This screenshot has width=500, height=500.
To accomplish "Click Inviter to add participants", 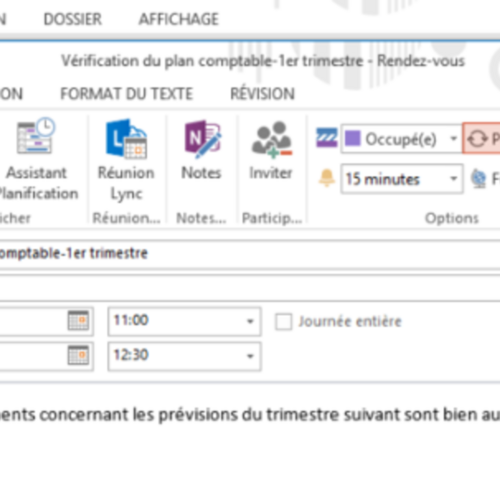I will click(x=271, y=151).
